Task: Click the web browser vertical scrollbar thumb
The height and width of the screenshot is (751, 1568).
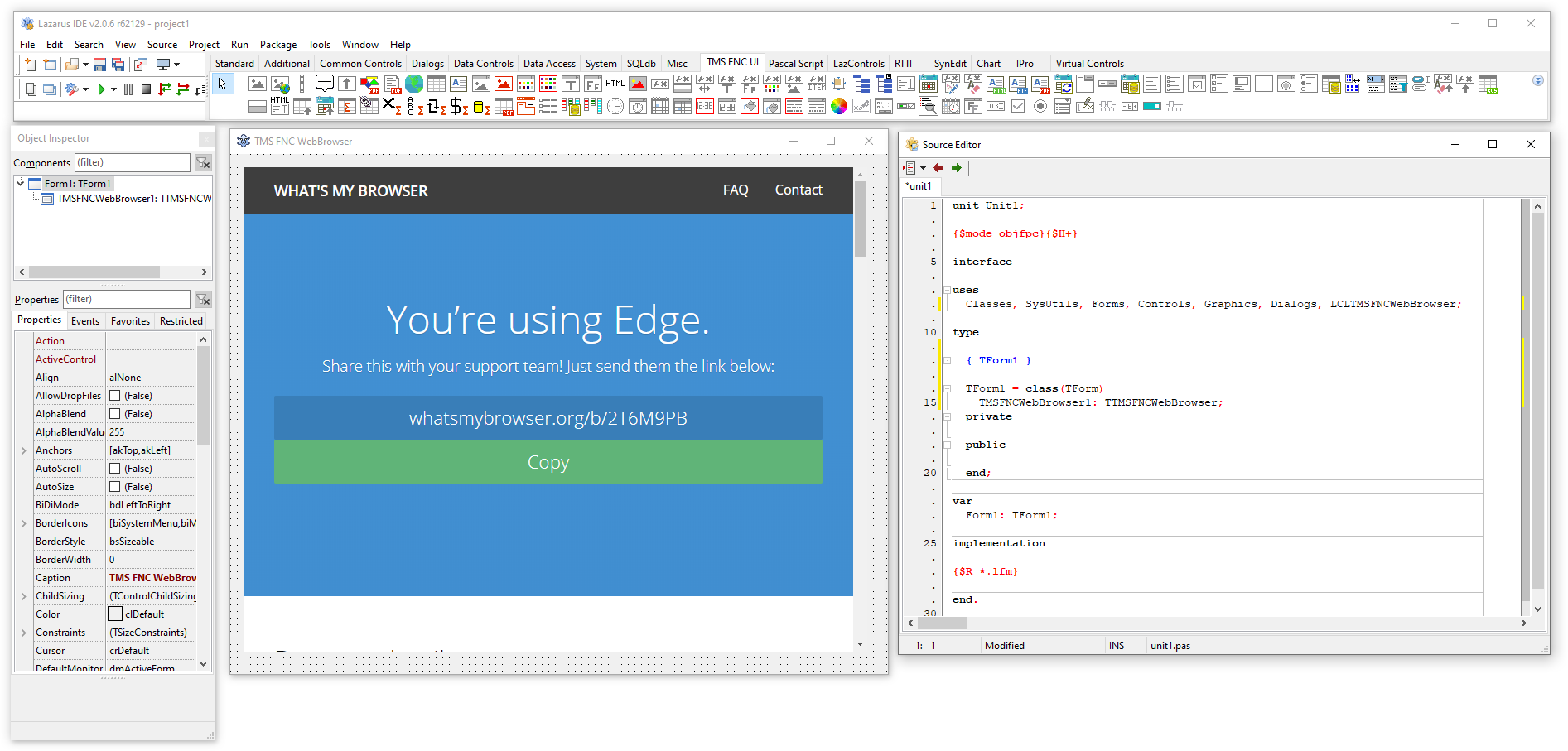Action: (860, 219)
